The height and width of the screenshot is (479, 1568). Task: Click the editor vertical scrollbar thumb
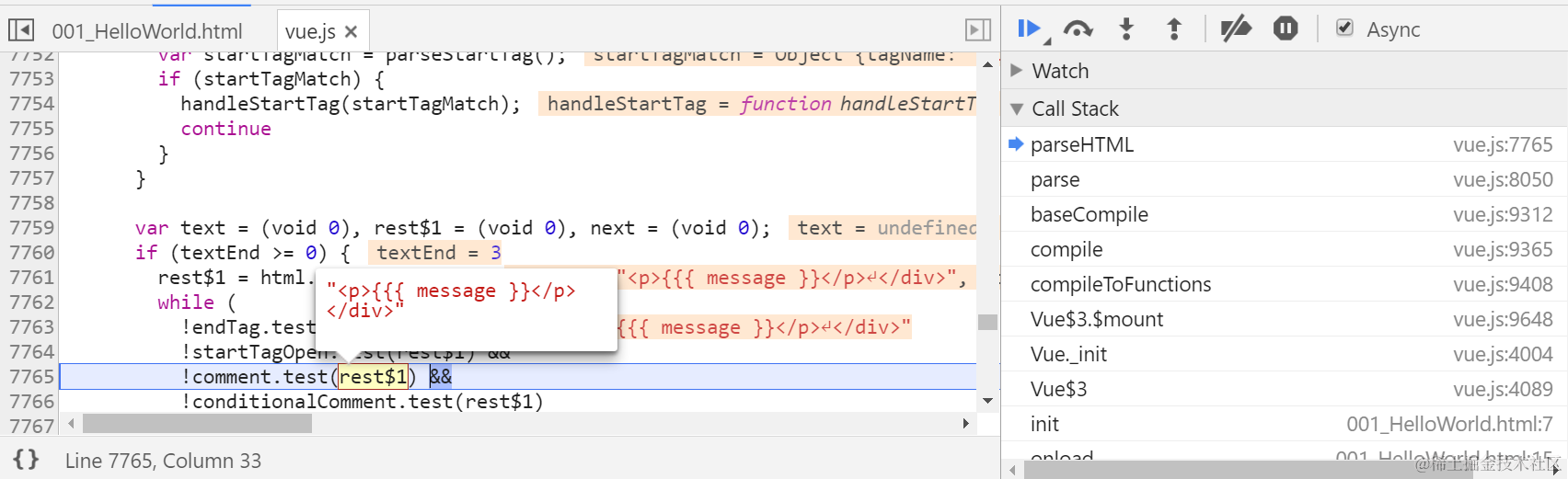coord(987,322)
